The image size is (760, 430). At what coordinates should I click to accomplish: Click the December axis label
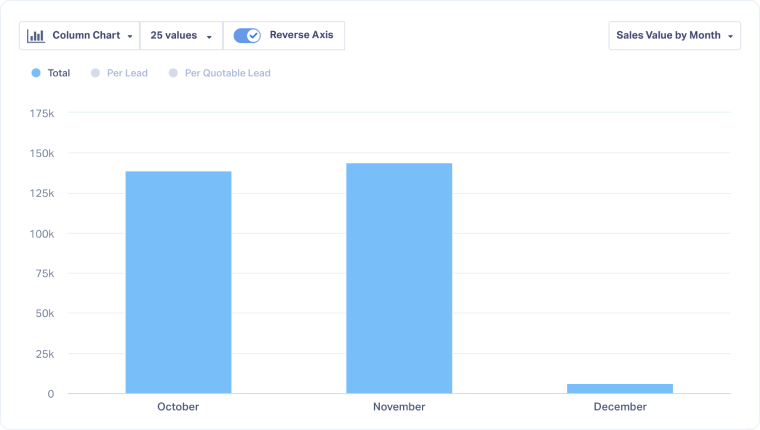pos(620,407)
